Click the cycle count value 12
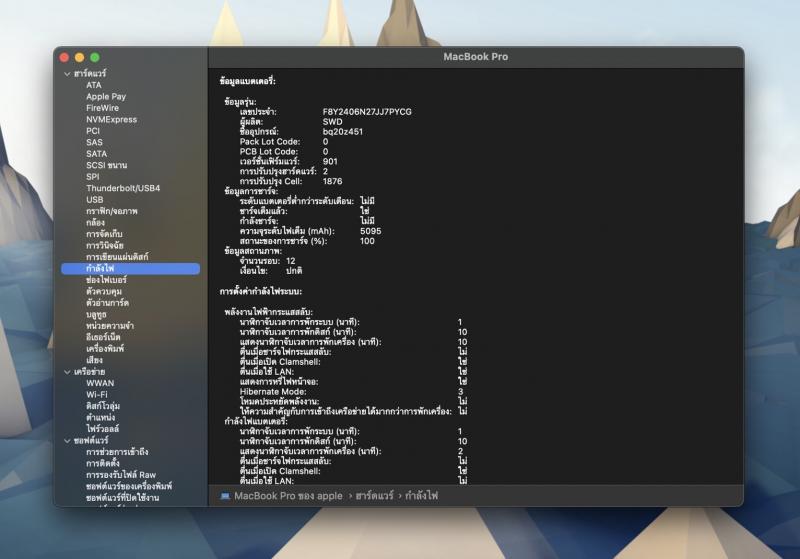The image size is (800, 559). (x=291, y=261)
